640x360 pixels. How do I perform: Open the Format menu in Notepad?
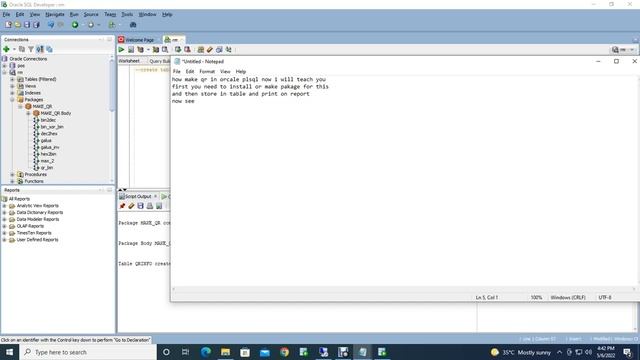click(207, 71)
